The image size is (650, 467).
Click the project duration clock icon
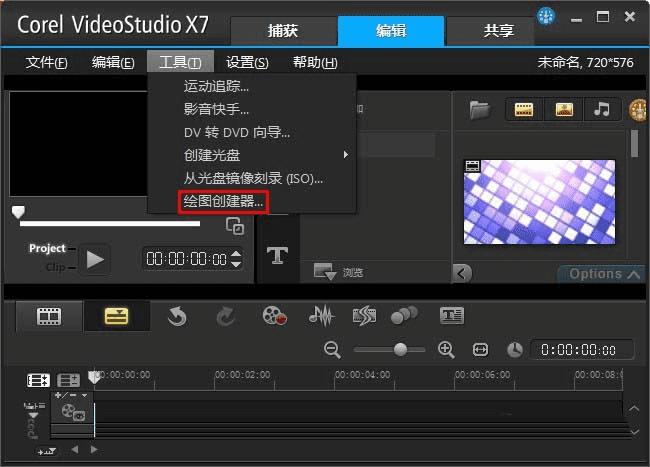pos(514,350)
